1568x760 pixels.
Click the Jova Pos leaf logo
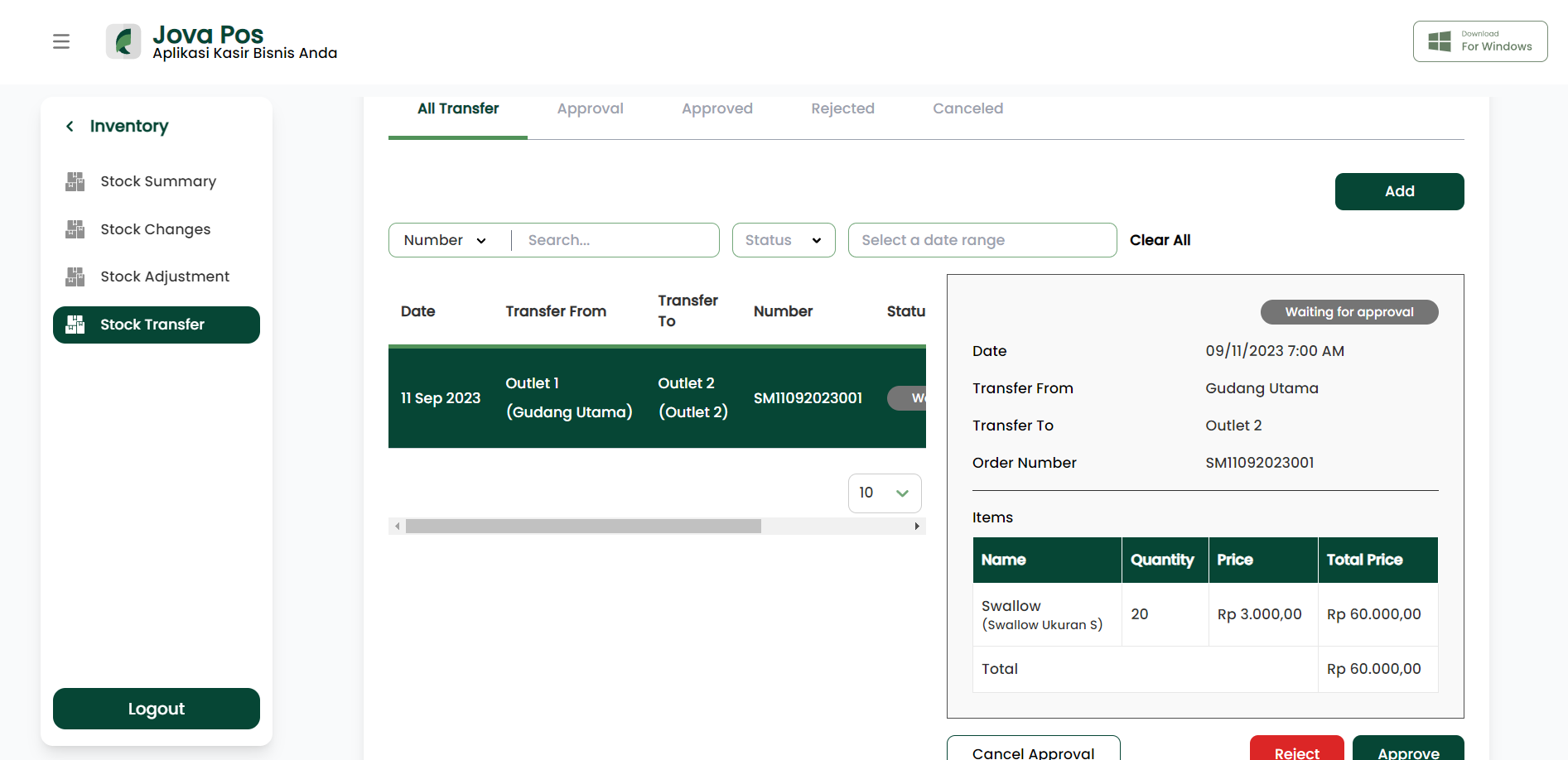(123, 41)
